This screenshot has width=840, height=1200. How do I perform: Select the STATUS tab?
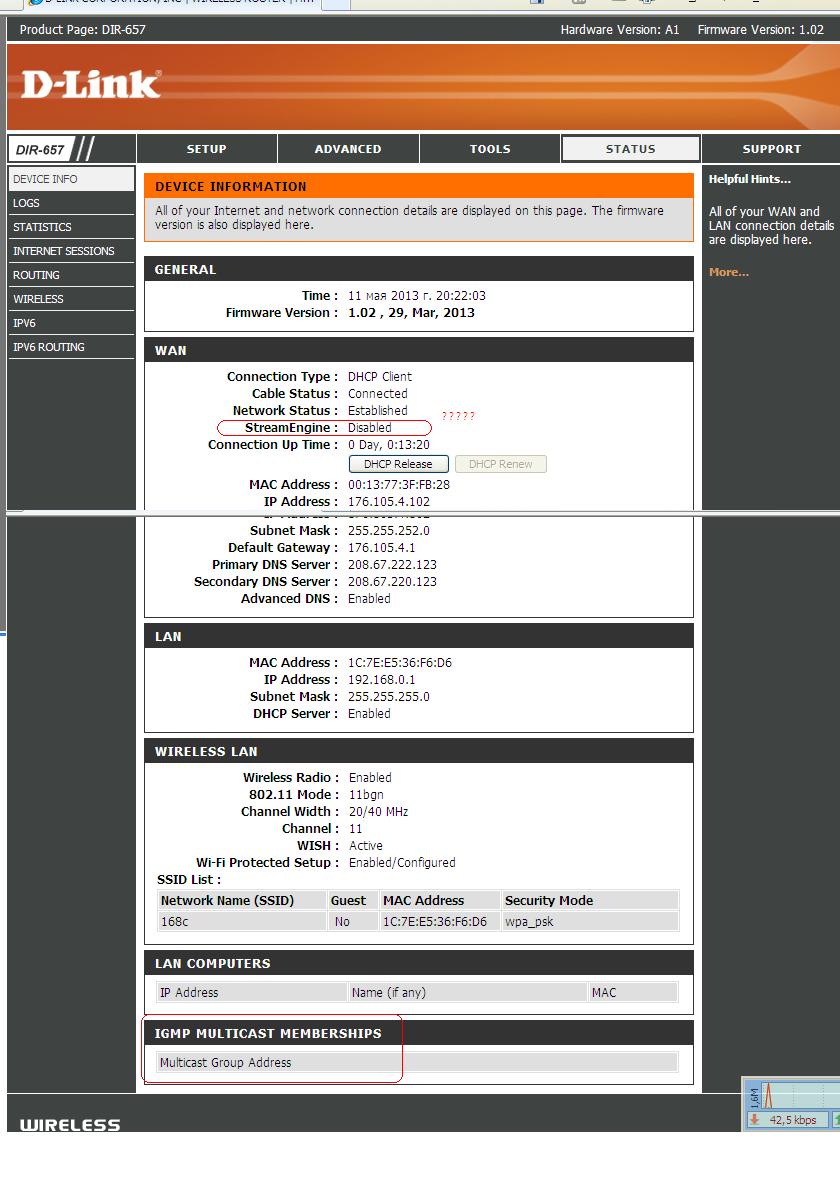coord(631,149)
